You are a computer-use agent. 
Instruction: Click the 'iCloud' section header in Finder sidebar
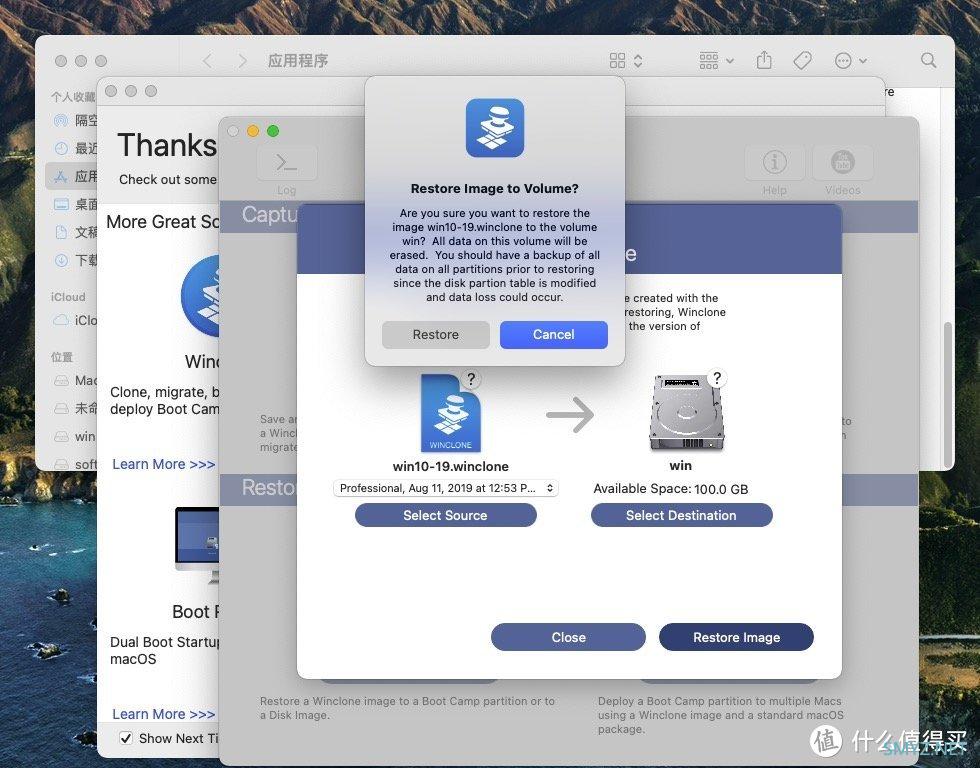(x=68, y=297)
